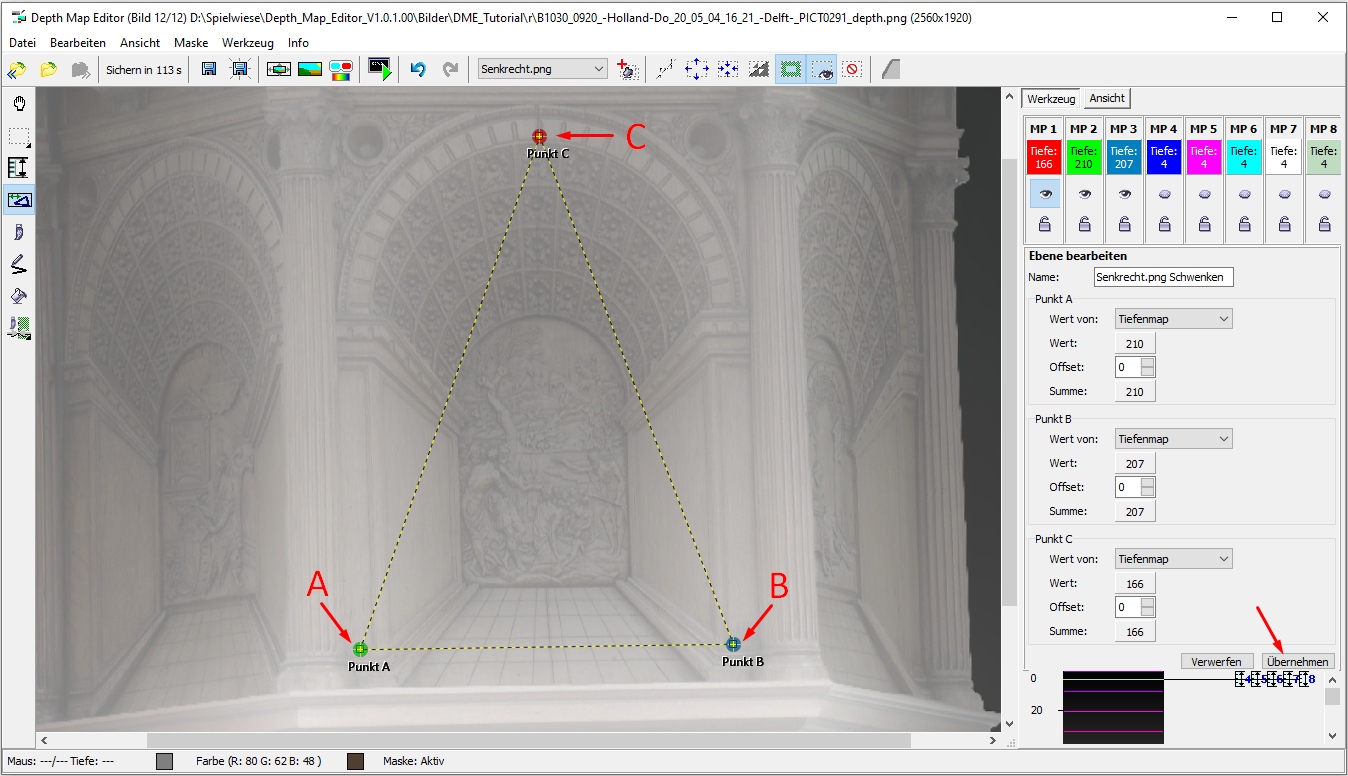The height and width of the screenshot is (776, 1348).
Task: Click the save (floppy disk) icon
Action: 209,69
